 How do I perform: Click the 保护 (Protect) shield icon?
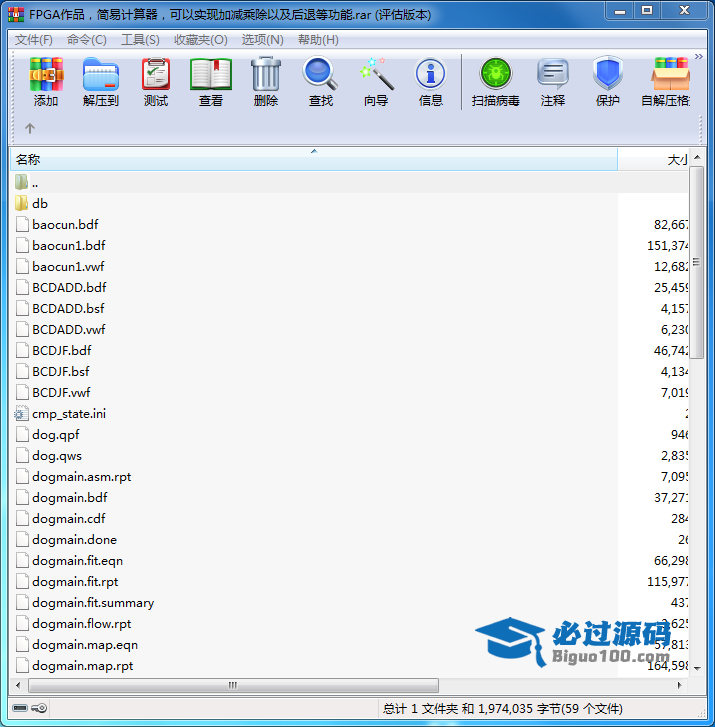coord(607,73)
